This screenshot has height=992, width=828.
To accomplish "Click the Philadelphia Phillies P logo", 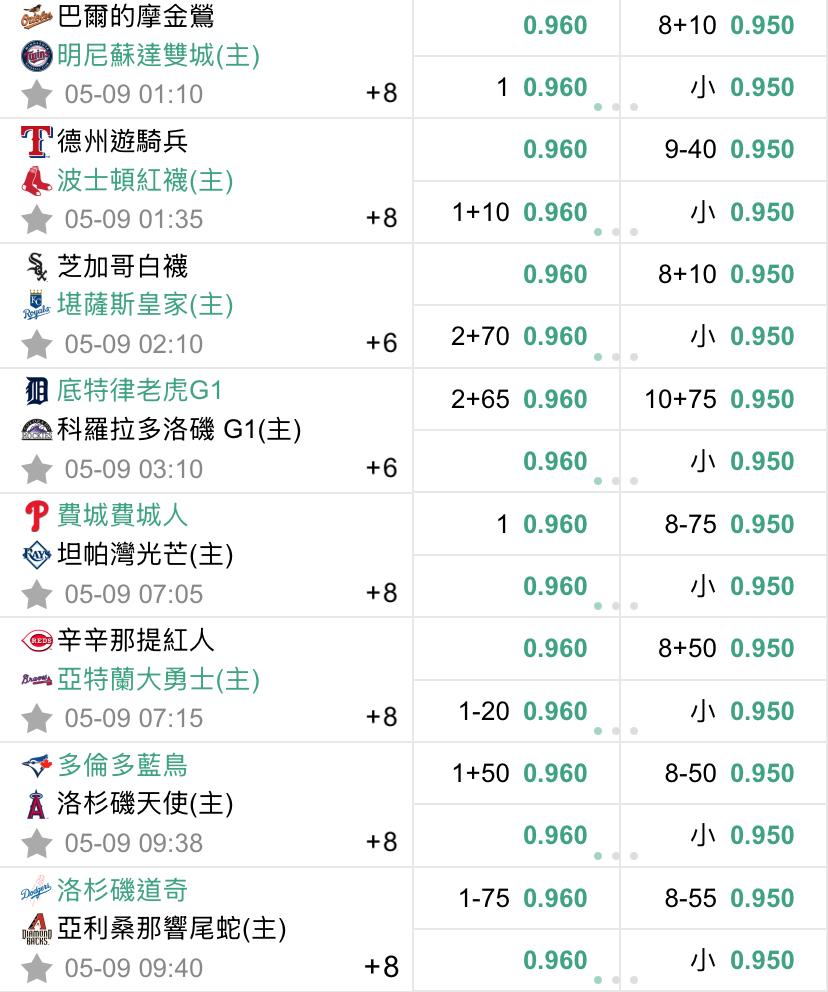I will 37,516.
